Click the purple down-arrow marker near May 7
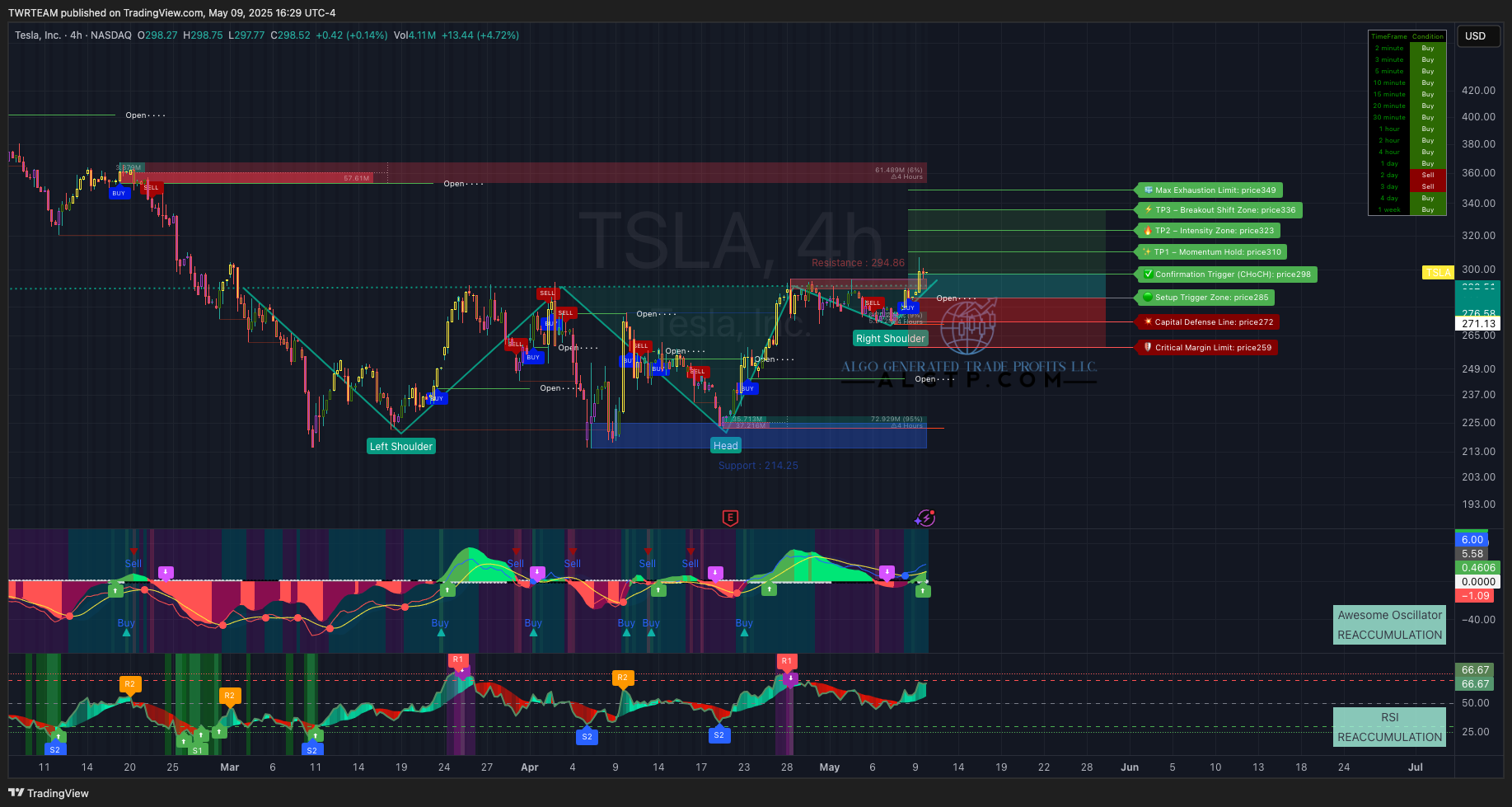 887,571
